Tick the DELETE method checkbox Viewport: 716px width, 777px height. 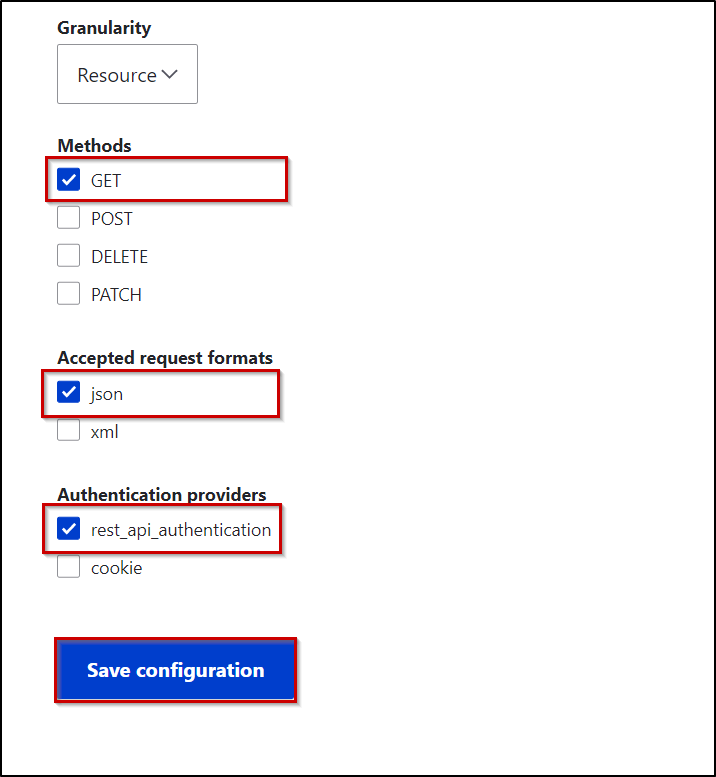coord(68,256)
